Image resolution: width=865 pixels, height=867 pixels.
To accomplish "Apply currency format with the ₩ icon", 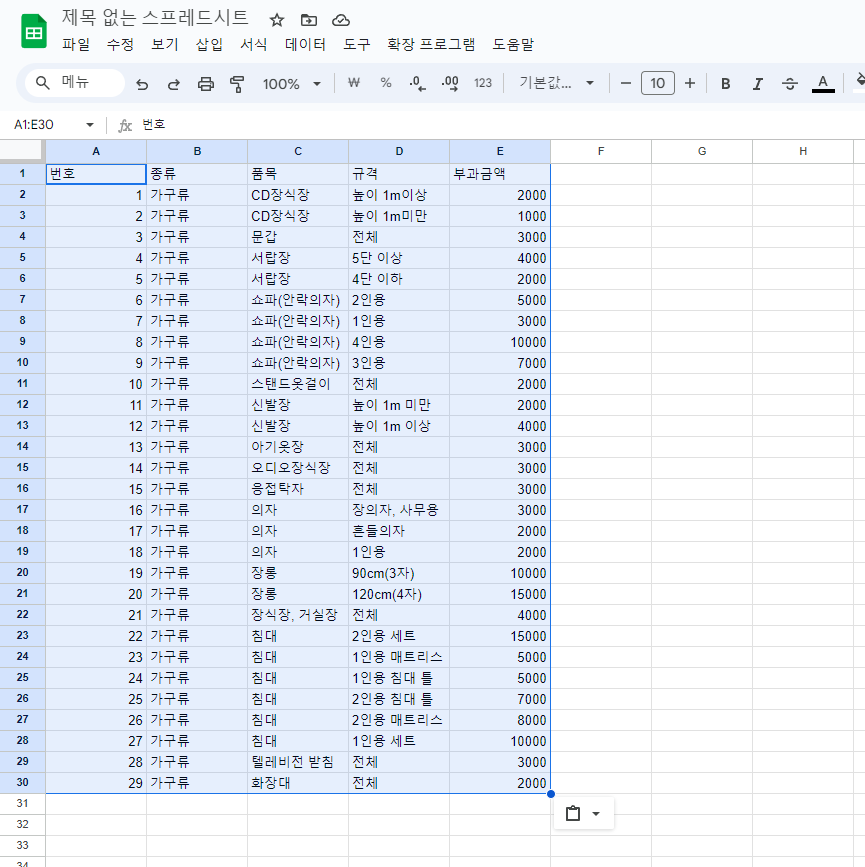I will pos(352,83).
